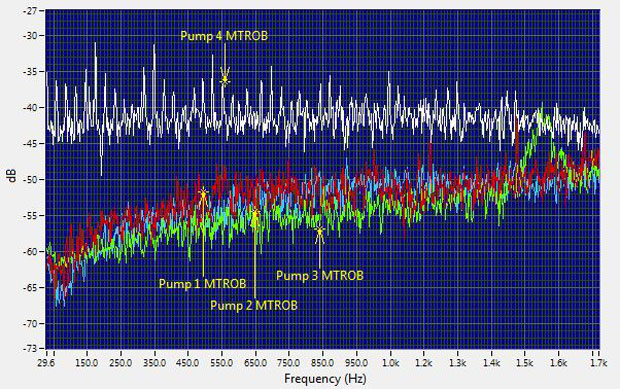The height and width of the screenshot is (389, 620).
Task: Click the 1.5k frequency axis tick label
Action: tap(525, 363)
